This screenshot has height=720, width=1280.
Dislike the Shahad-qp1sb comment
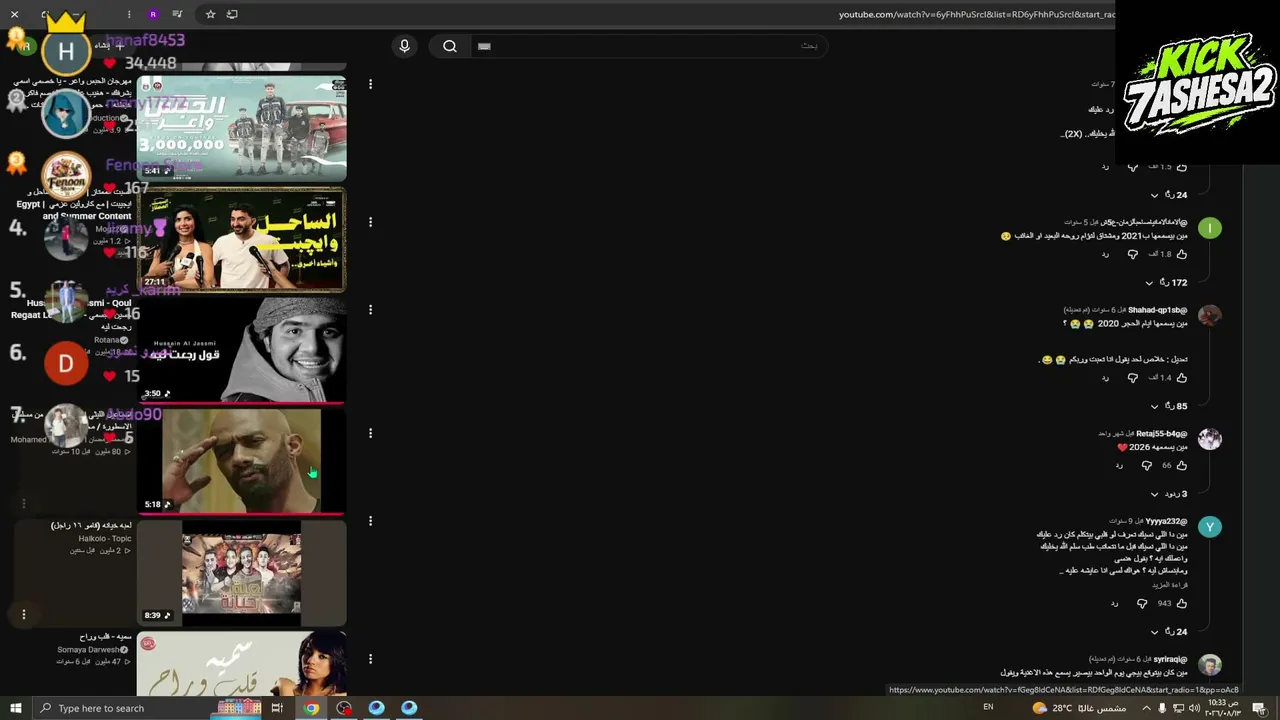(1132, 378)
